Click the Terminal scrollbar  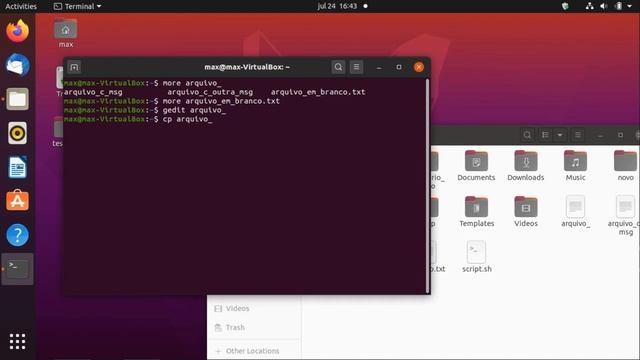pyautogui.click(x=427, y=186)
